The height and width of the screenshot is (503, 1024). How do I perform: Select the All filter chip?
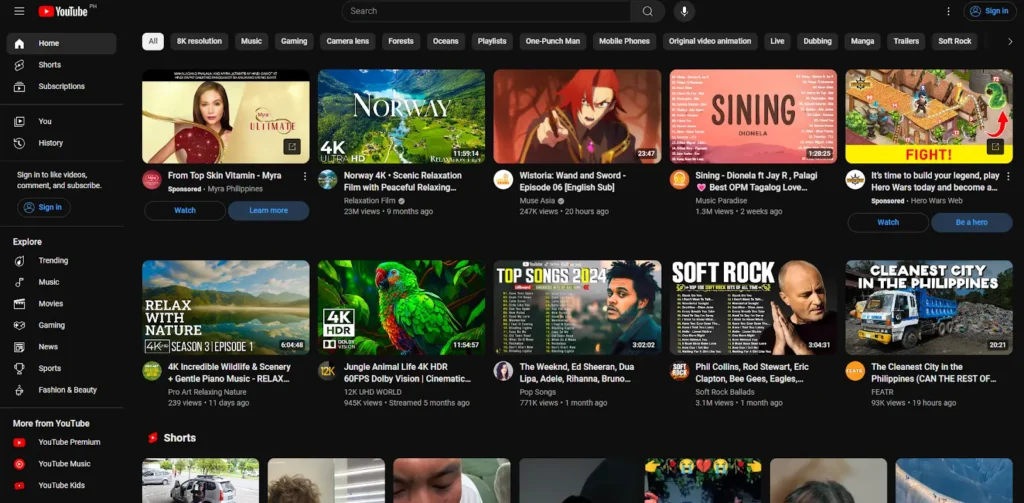pyautogui.click(x=153, y=41)
